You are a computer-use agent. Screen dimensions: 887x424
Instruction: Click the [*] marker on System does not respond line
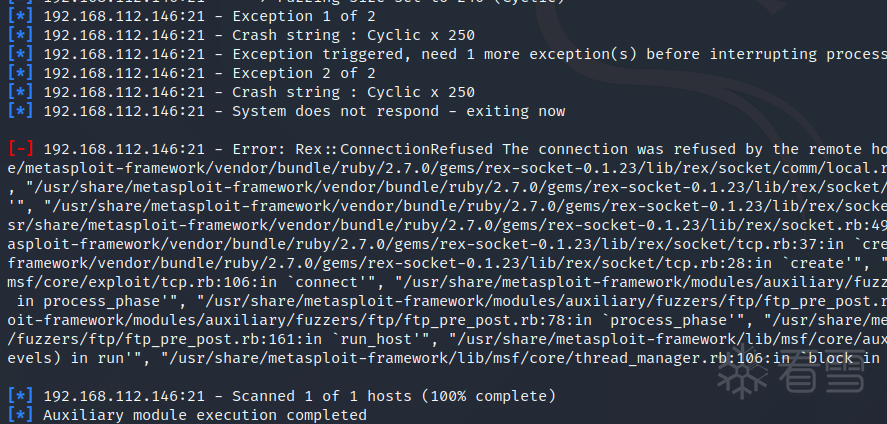[x=21, y=111]
